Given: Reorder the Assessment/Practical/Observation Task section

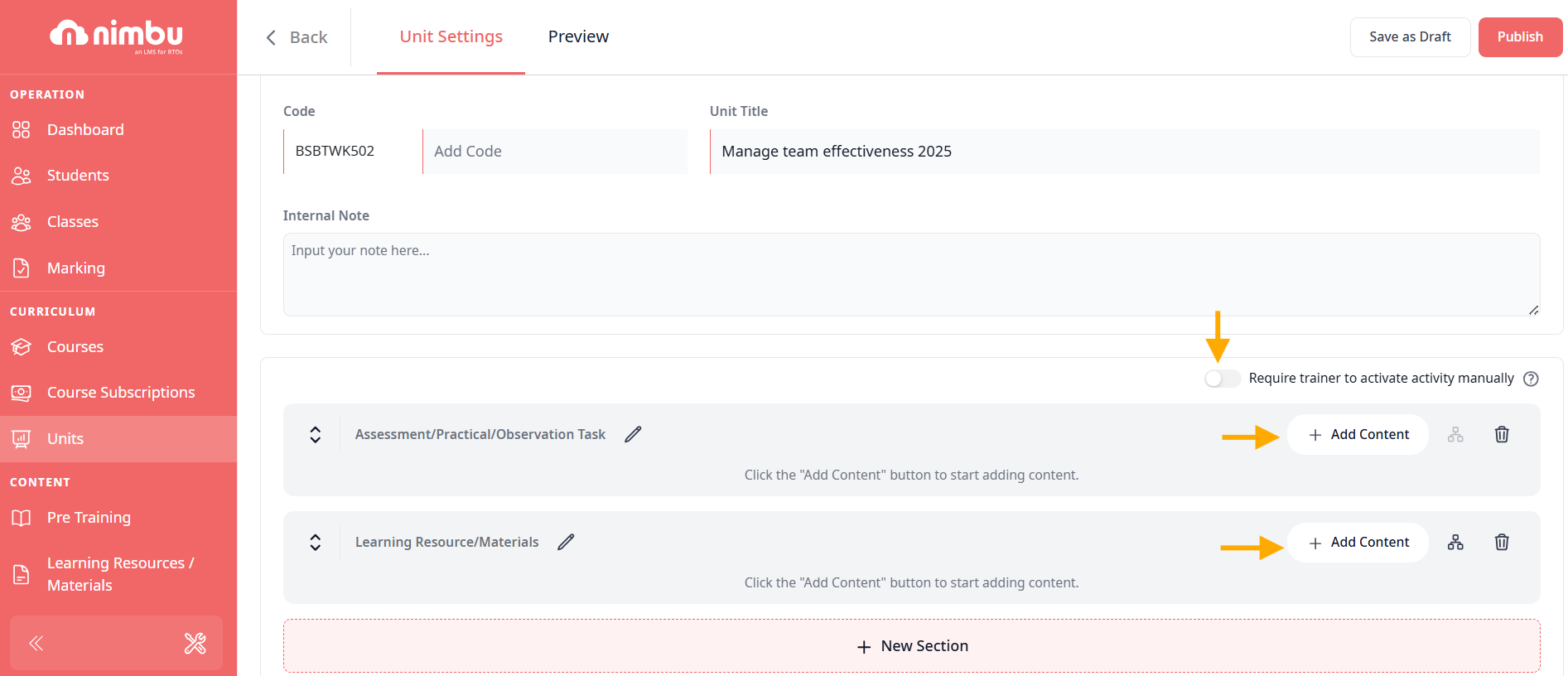Looking at the screenshot, I should [316, 435].
